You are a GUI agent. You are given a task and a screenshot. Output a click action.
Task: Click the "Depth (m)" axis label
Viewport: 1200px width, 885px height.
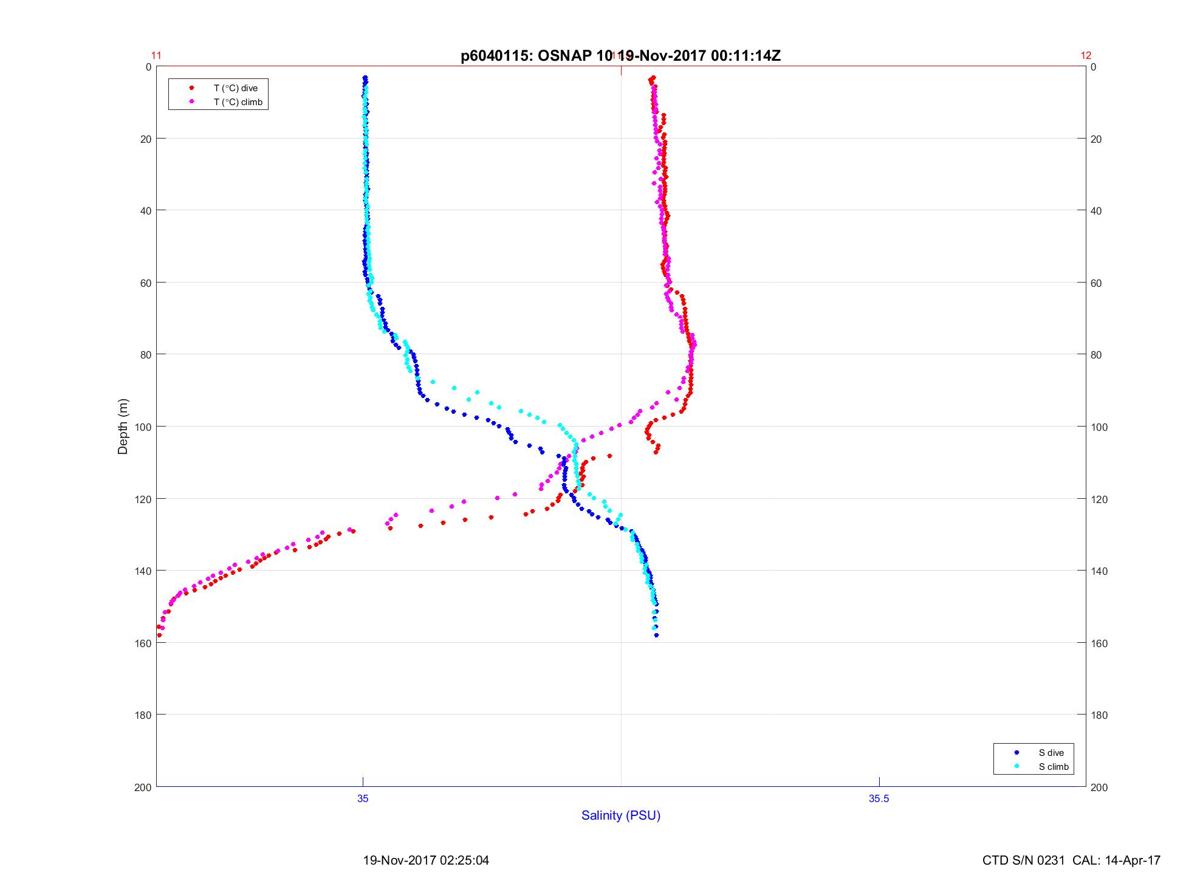(x=123, y=426)
